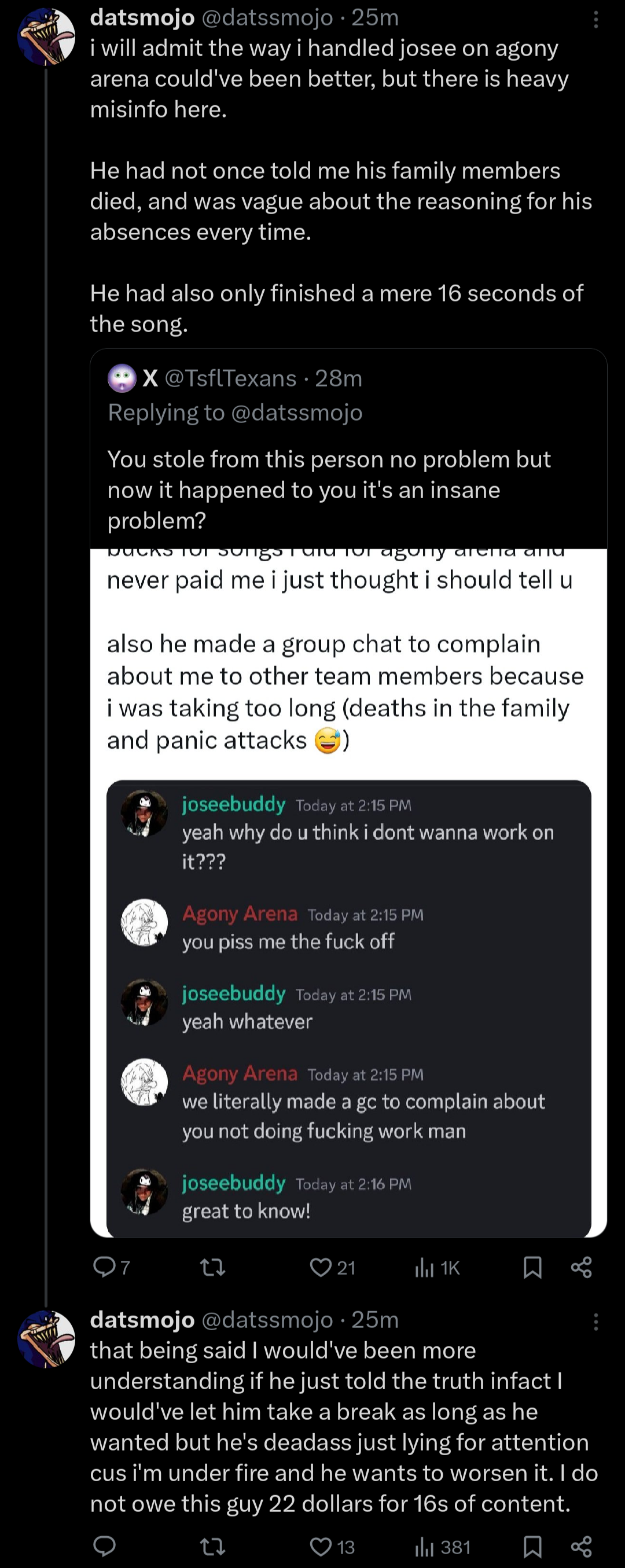The width and height of the screenshot is (625, 1568).
Task: Share the second datsmojo tweet
Action: click(581, 1546)
